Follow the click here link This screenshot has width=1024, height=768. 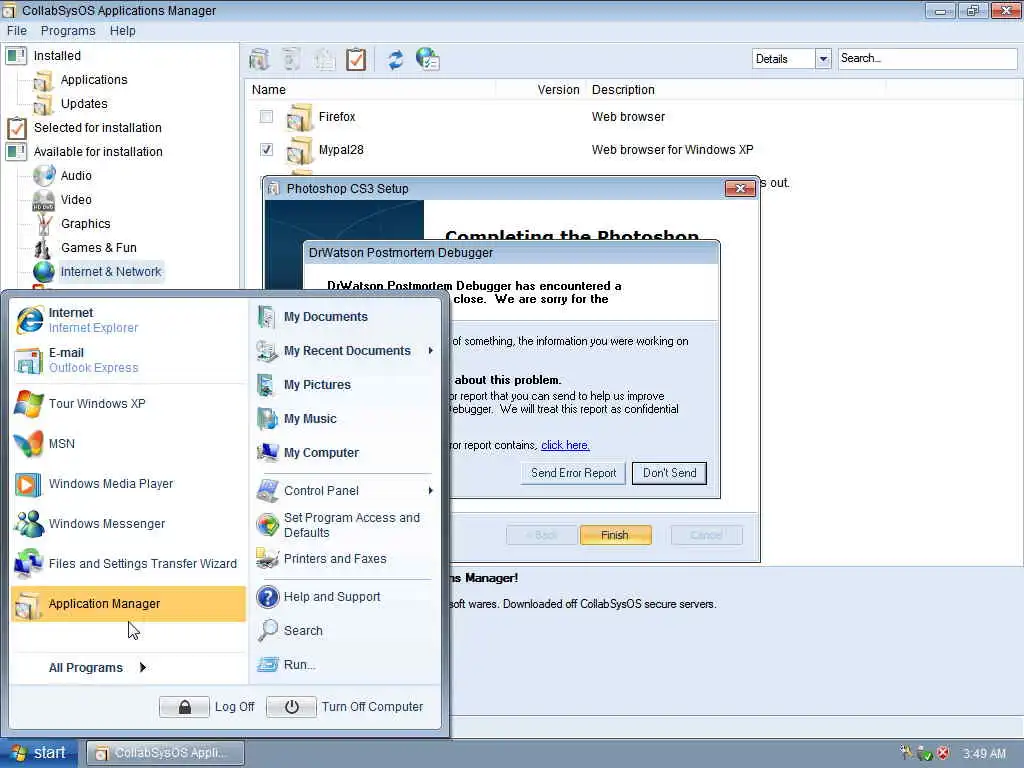(566, 445)
